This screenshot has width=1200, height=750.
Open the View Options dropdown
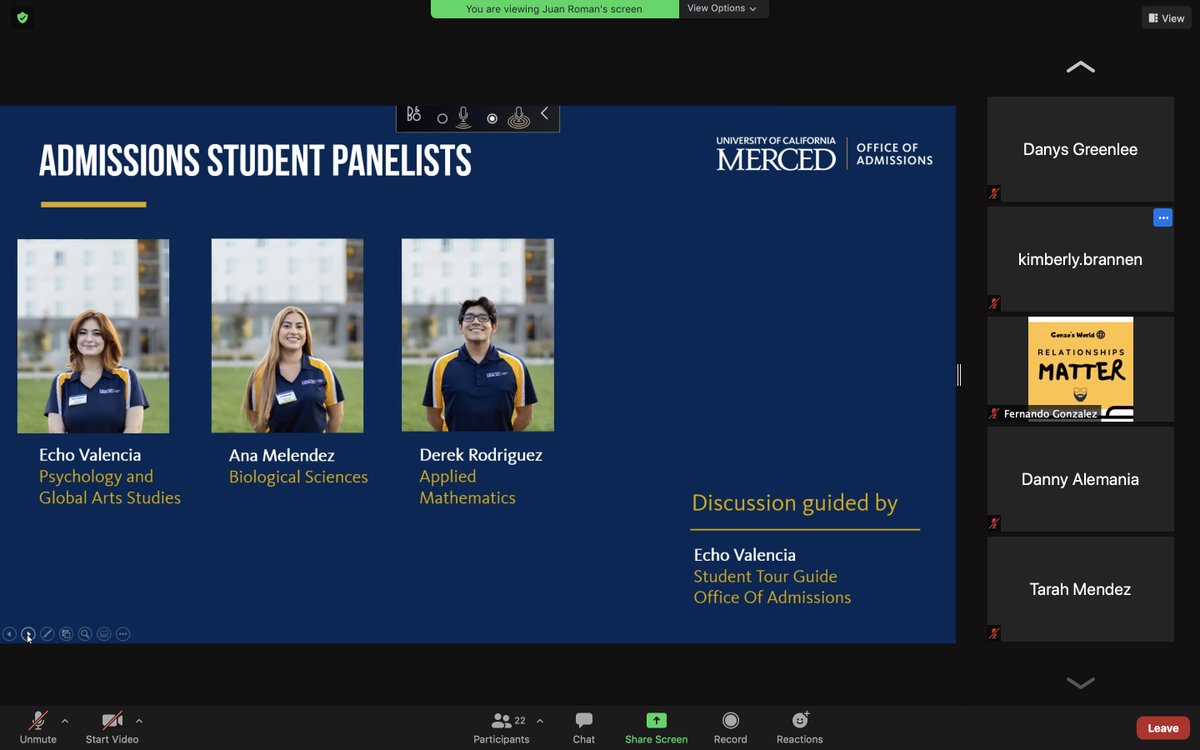[x=723, y=8]
